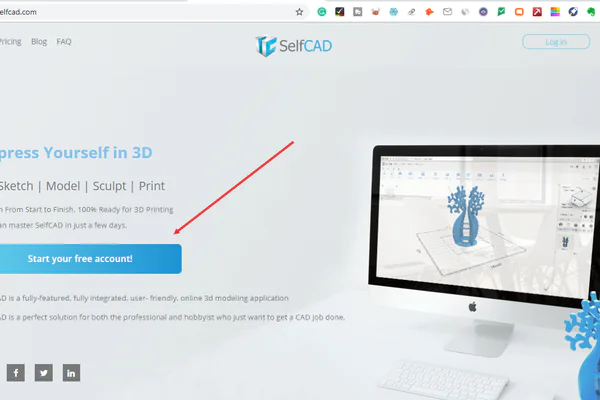The height and width of the screenshot is (400, 600).
Task: Click the orange chat bubble extension icon
Action: point(519,12)
